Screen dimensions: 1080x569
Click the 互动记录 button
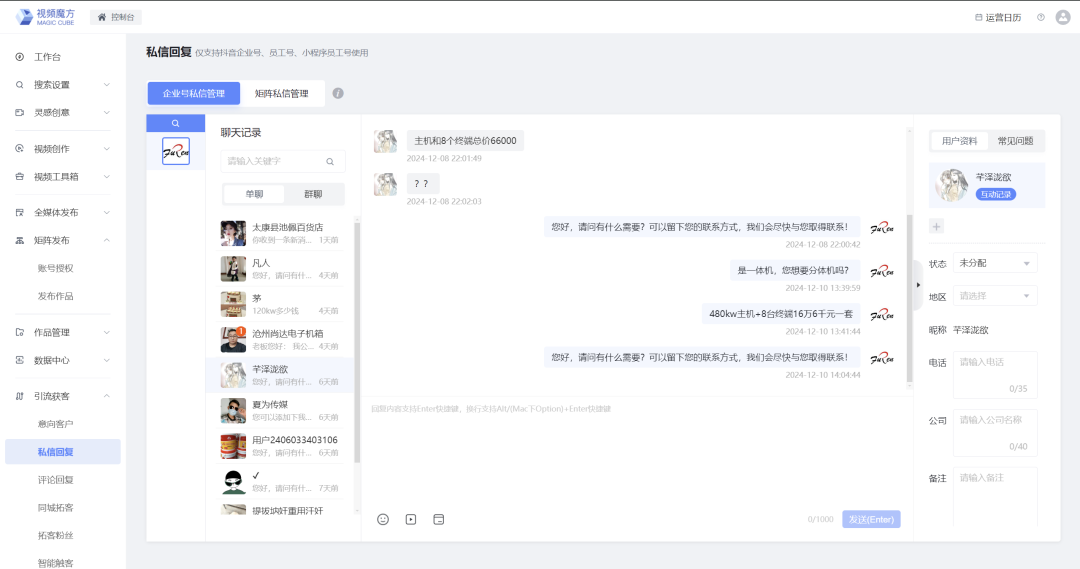pos(995,194)
